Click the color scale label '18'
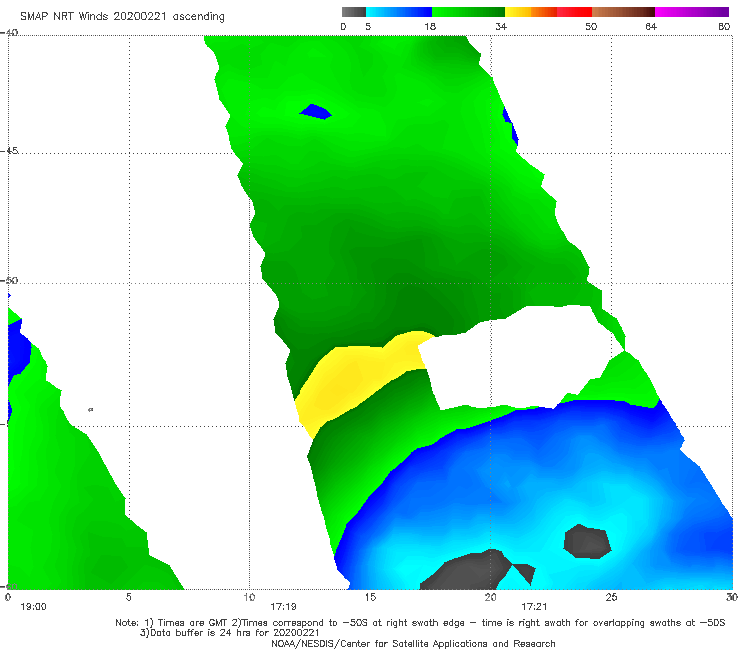 [430, 26]
